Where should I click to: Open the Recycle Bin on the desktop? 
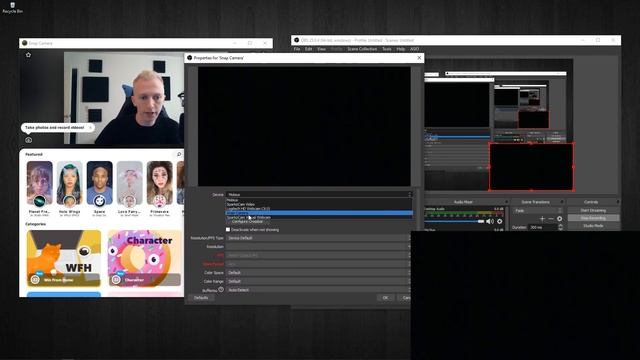tap(12, 7)
